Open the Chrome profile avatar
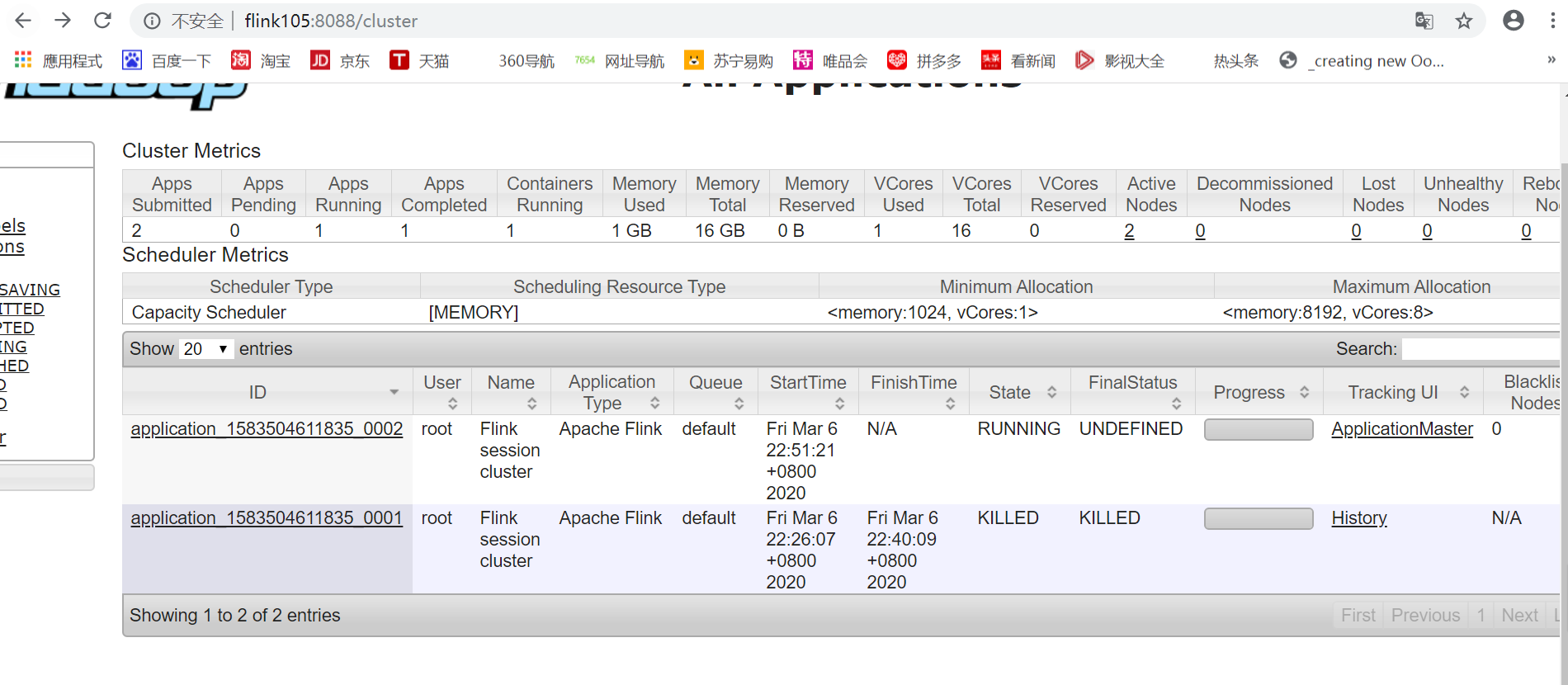1568x685 pixels. [x=1514, y=21]
